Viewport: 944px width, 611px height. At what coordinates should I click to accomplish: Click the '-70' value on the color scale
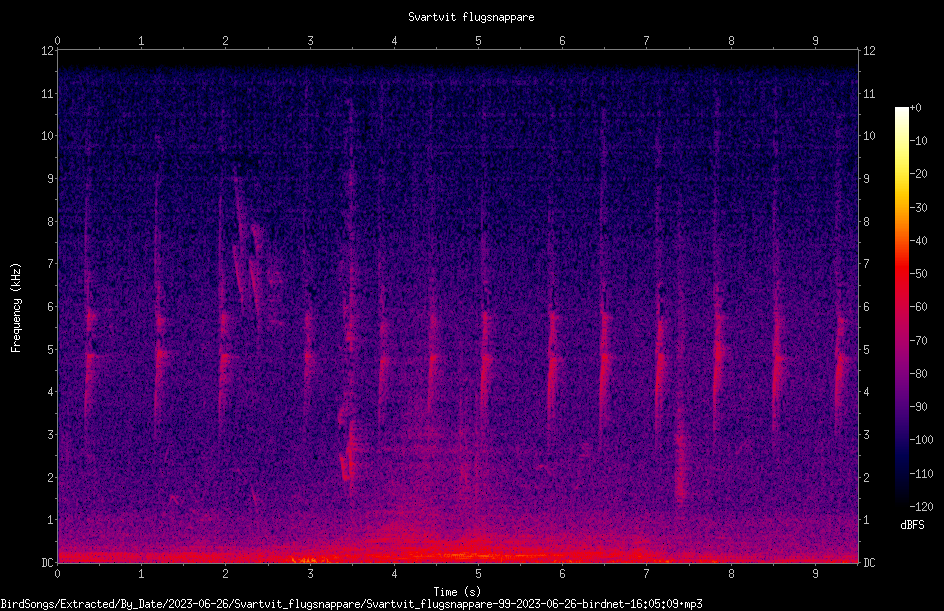click(918, 341)
